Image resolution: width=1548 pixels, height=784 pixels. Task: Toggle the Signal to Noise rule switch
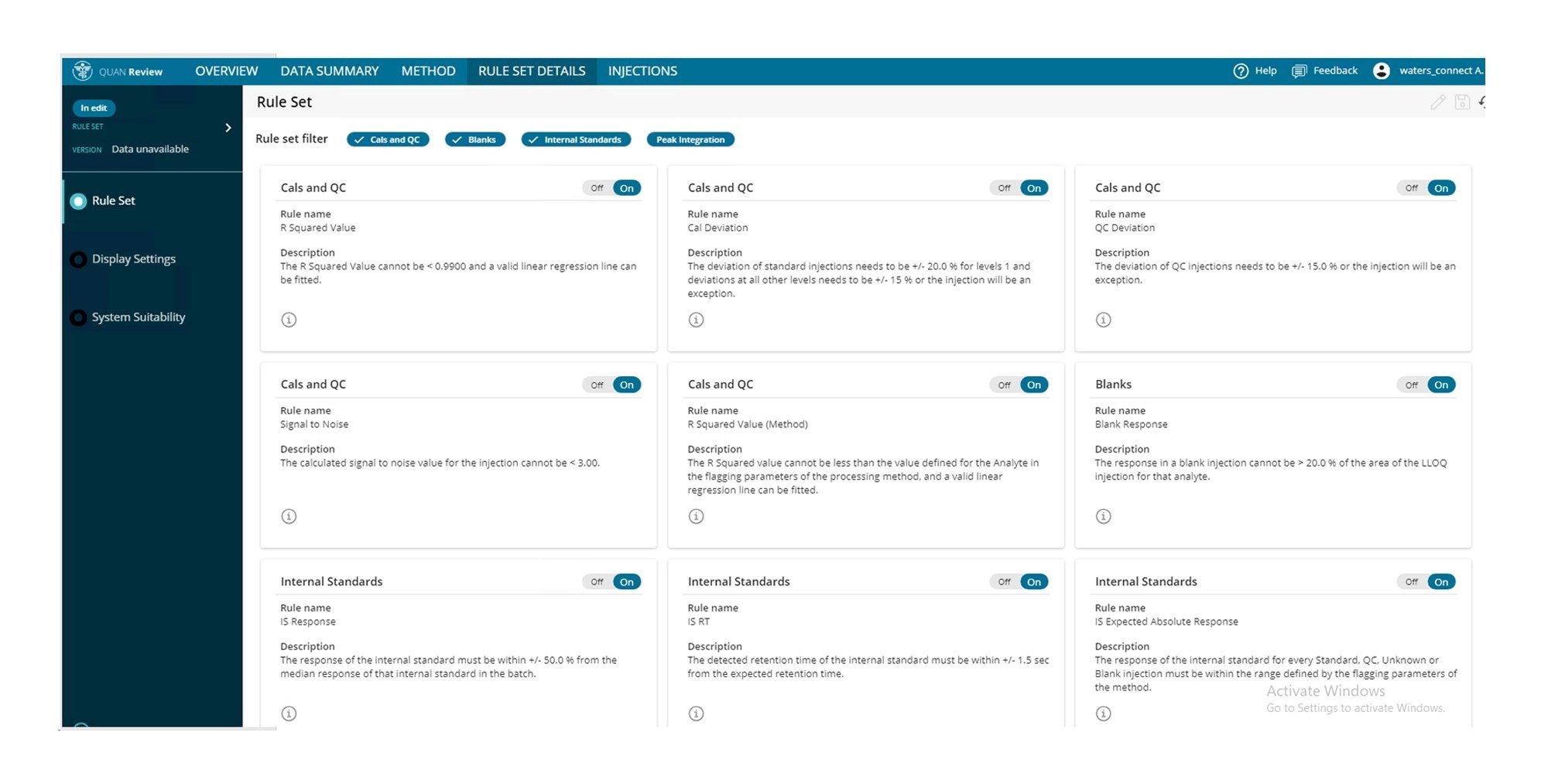point(612,385)
